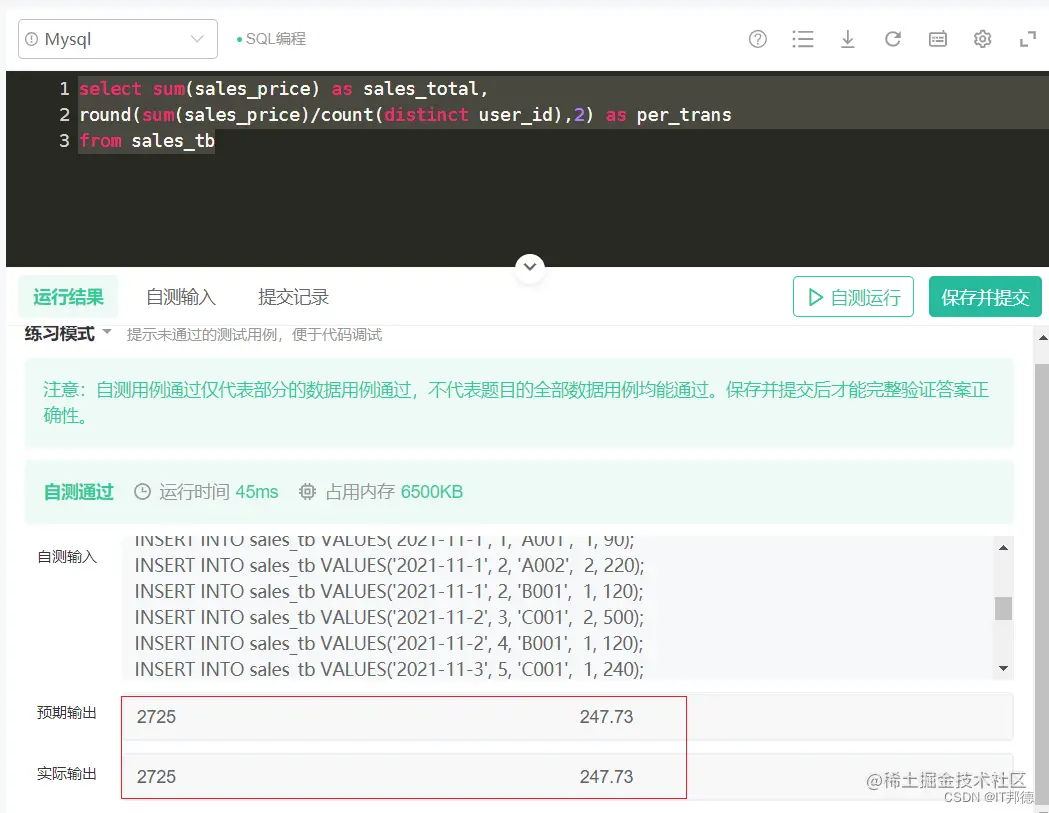Click the 自测通过 status text
This screenshot has width=1049, height=813.
[78, 492]
